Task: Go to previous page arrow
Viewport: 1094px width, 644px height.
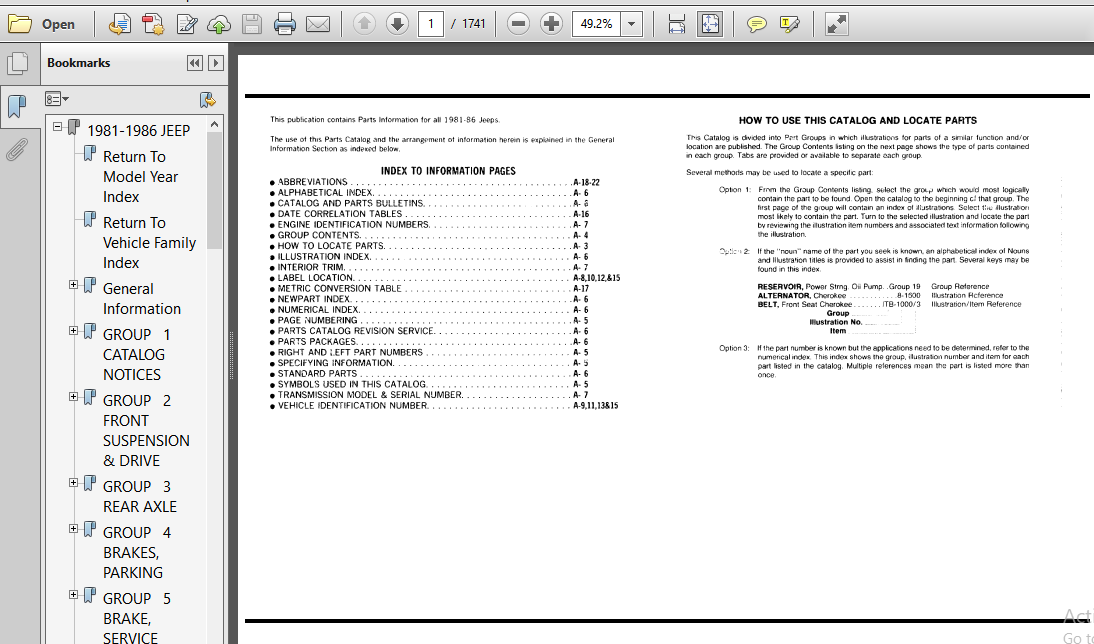Action: coord(364,24)
